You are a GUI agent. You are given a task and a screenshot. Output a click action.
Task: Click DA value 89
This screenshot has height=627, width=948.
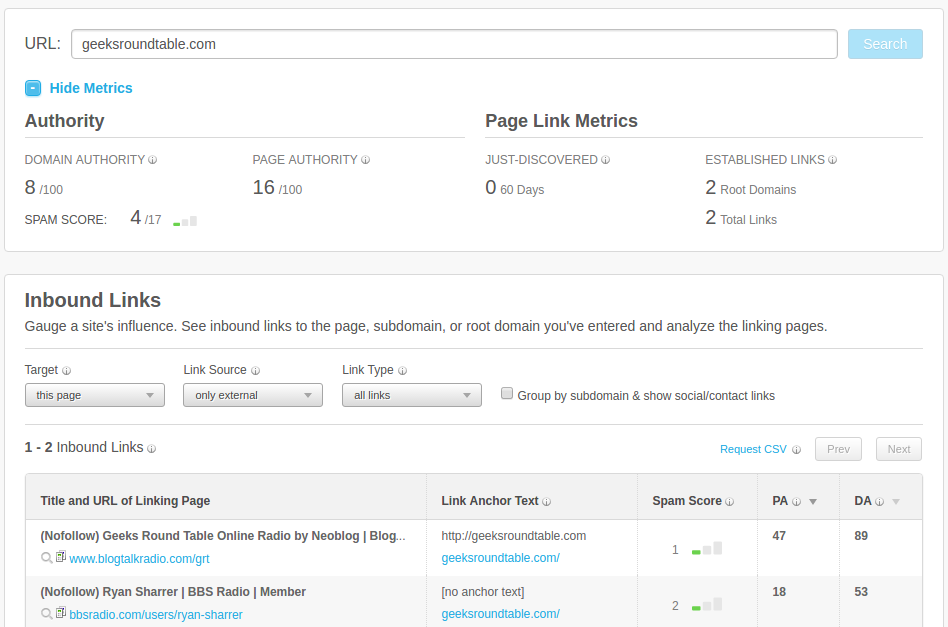(861, 536)
